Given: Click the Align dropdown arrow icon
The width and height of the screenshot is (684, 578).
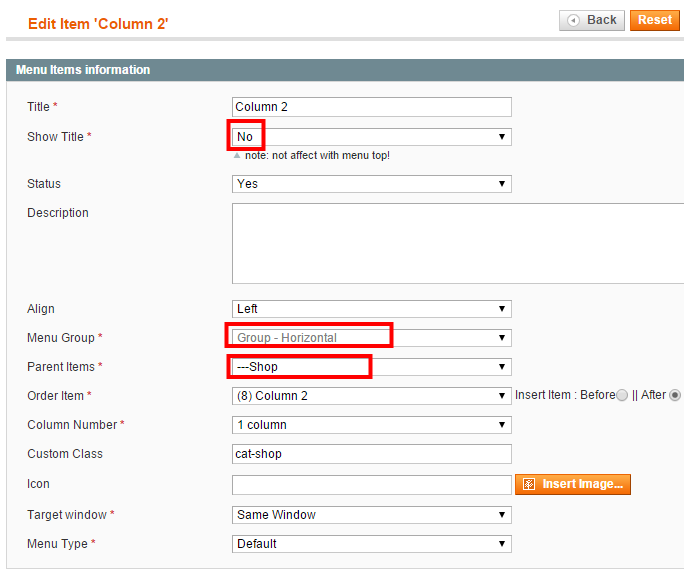Looking at the screenshot, I should 502,309.
